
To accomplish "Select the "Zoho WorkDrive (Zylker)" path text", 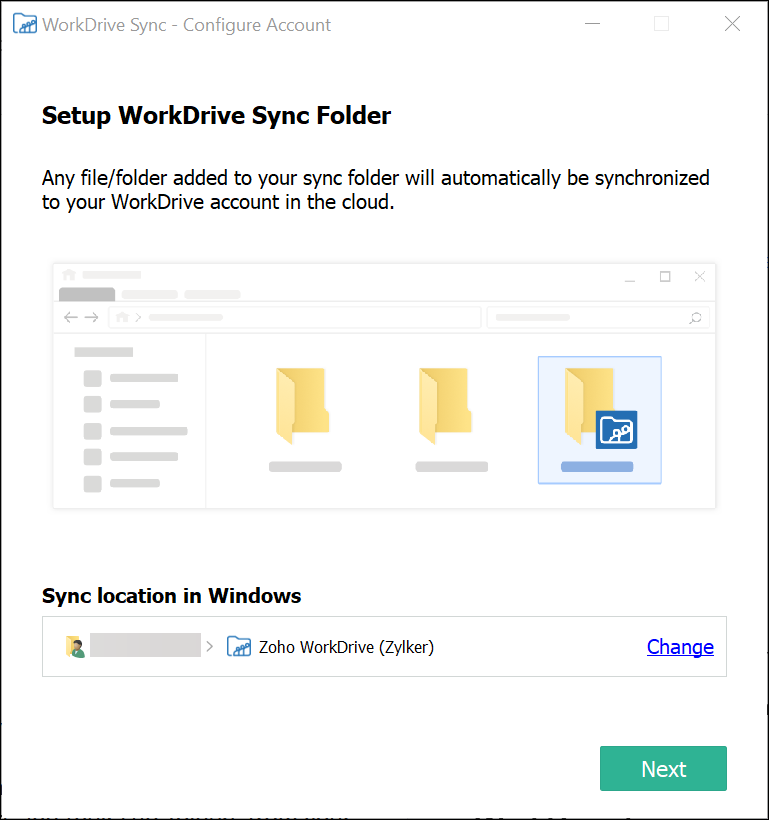I will point(346,647).
